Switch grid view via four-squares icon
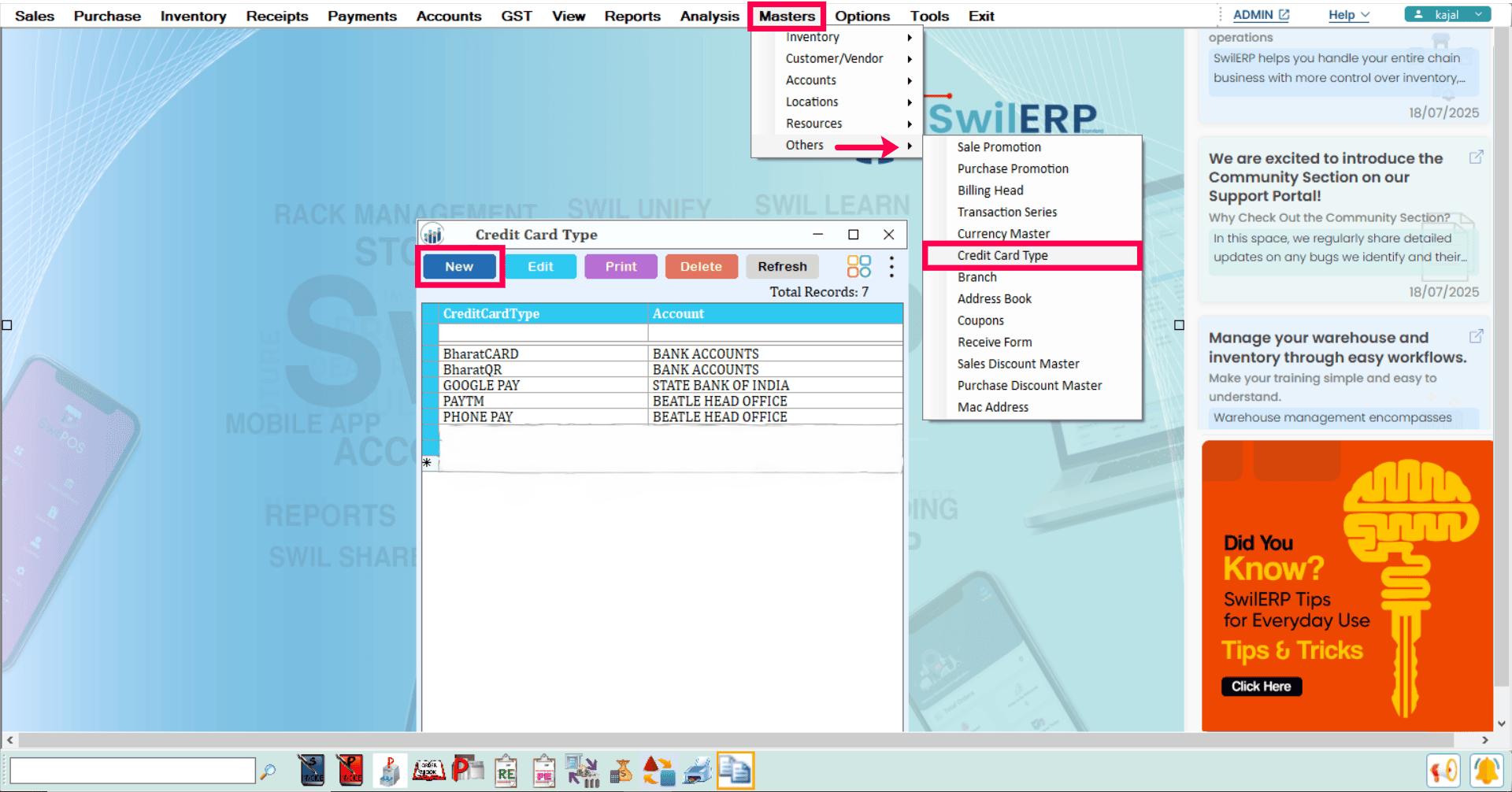1512x792 pixels. click(x=858, y=266)
